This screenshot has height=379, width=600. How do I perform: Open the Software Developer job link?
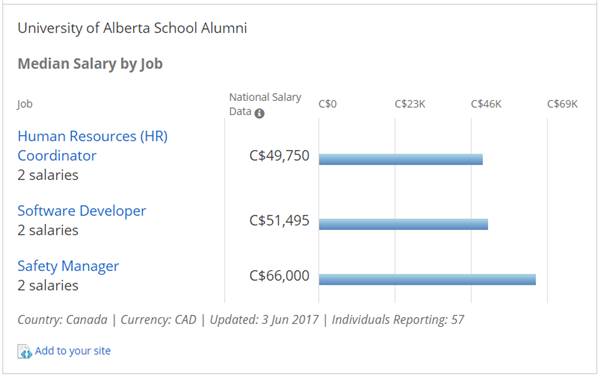pos(82,211)
